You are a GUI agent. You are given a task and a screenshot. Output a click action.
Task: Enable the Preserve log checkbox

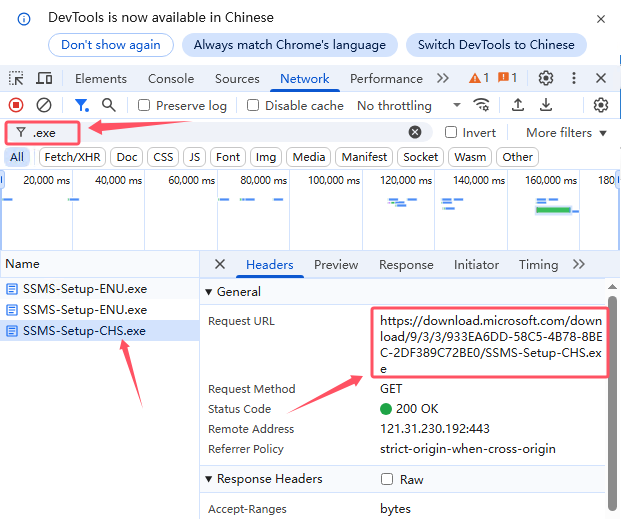(x=145, y=105)
